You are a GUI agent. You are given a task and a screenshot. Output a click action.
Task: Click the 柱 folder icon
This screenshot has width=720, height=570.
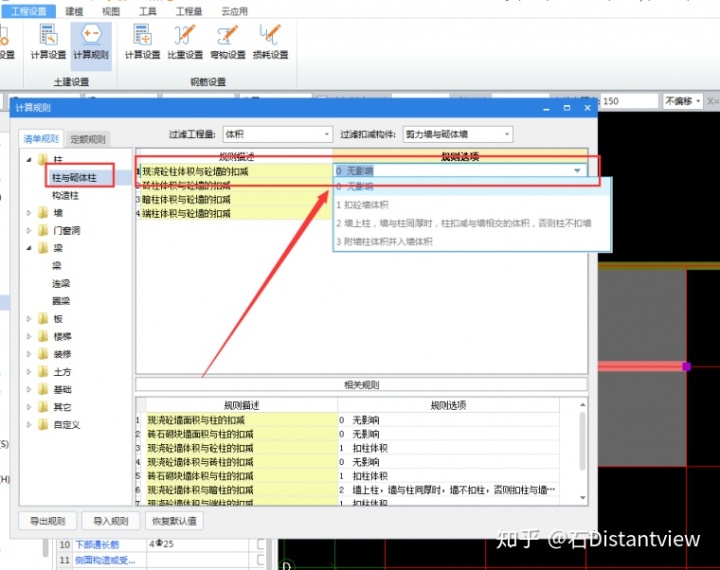[x=43, y=159]
